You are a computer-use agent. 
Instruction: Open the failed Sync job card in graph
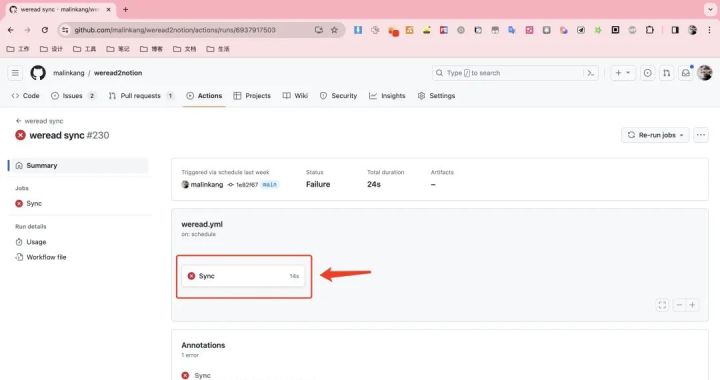(x=243, y=276)
